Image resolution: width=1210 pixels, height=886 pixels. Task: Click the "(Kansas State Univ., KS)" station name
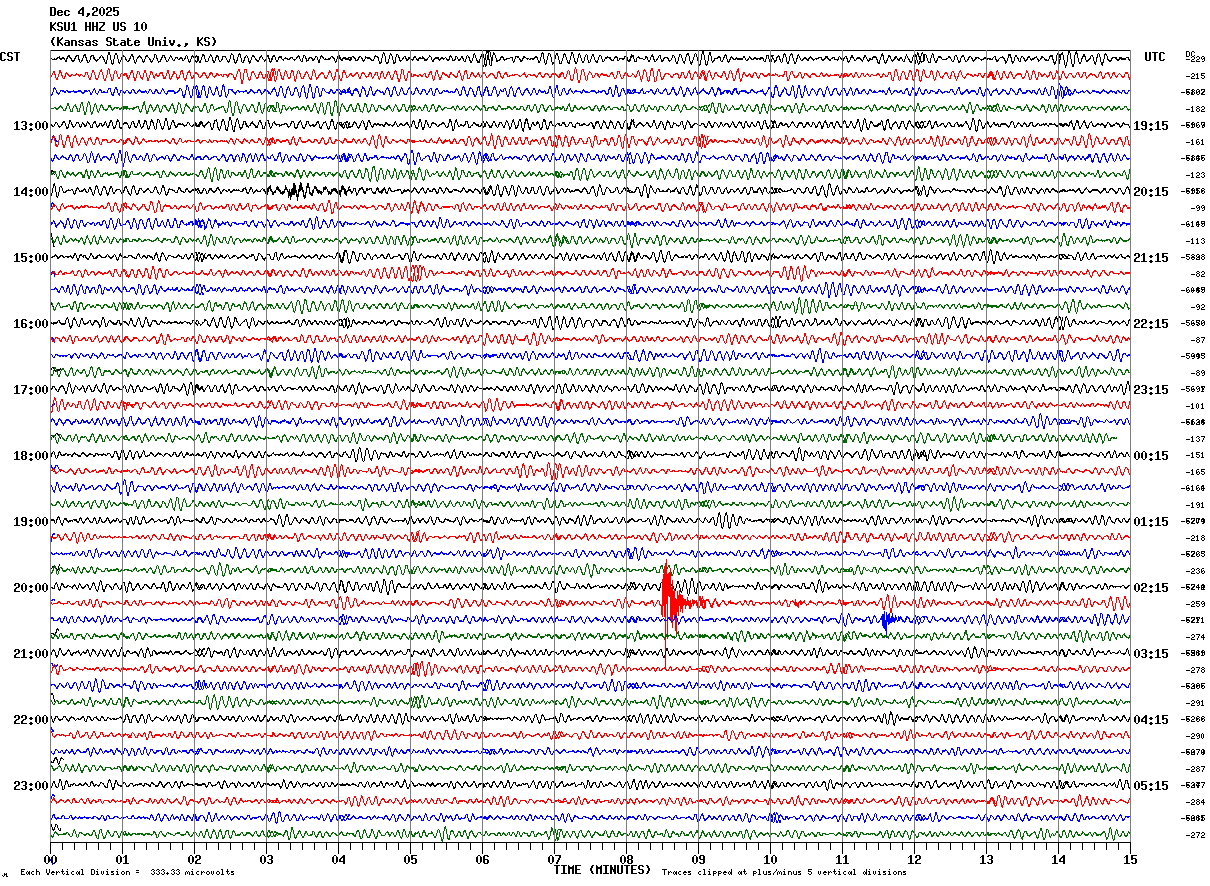coord(133,42)
